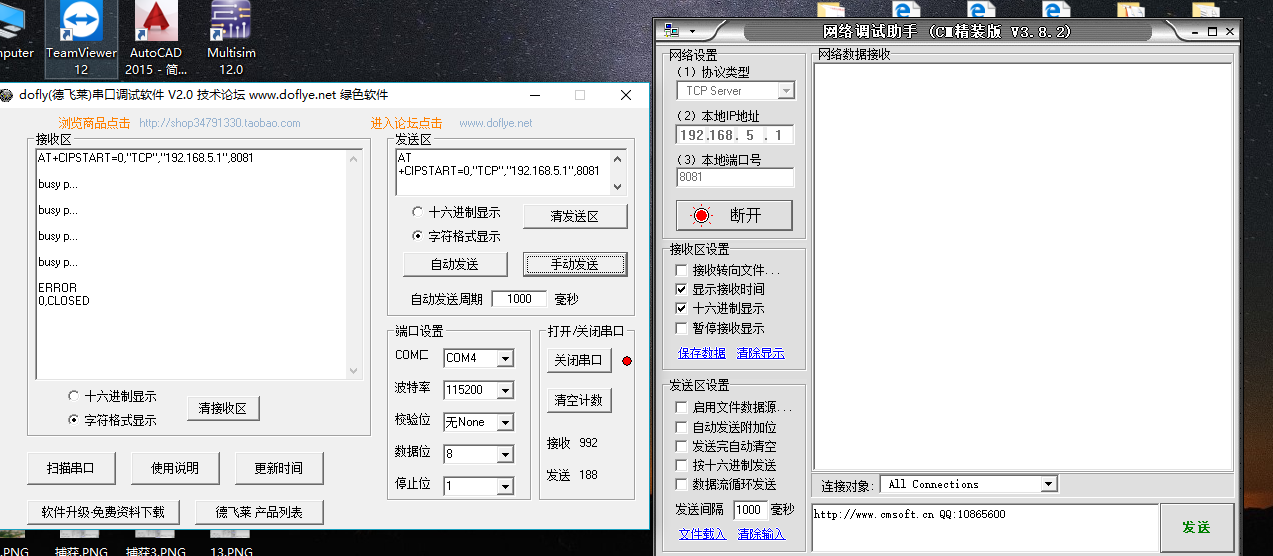The height and width of the screenshot is (556, 1273).
Task: Click the 清空计数 button
Action: (x=579, y=400)
